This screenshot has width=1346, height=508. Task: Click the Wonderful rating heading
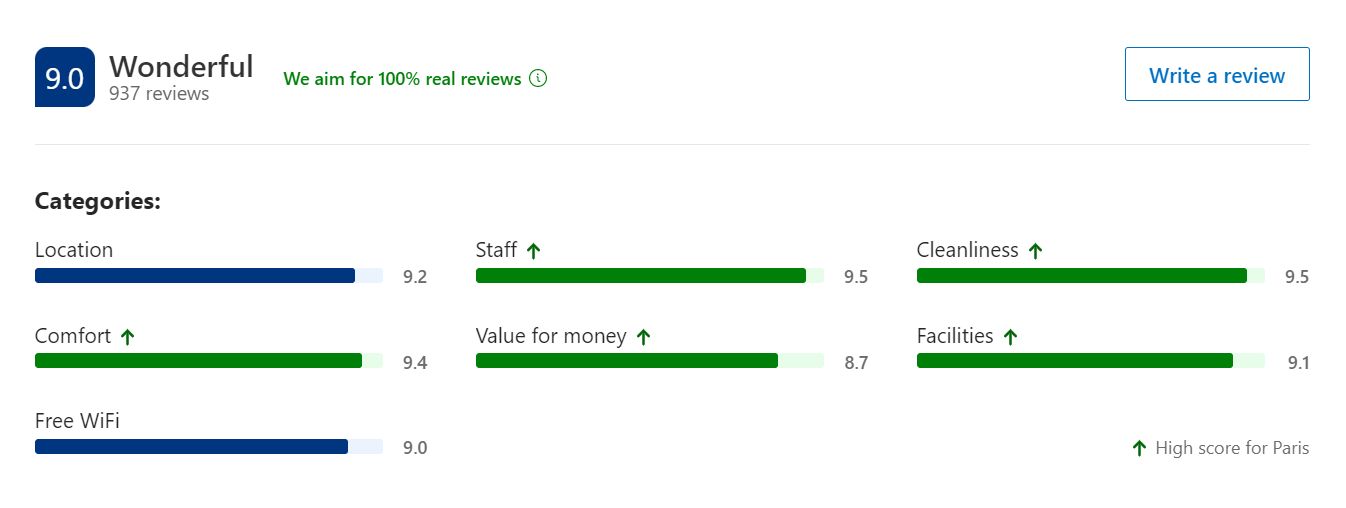point(181,66)
